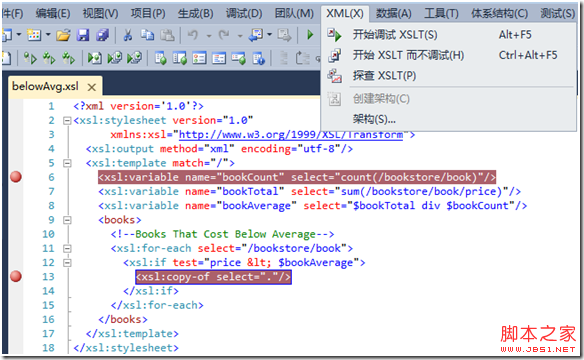Screen dimensions: 584x360
Task: Click the Cut scissors icon
Action: 128,35
